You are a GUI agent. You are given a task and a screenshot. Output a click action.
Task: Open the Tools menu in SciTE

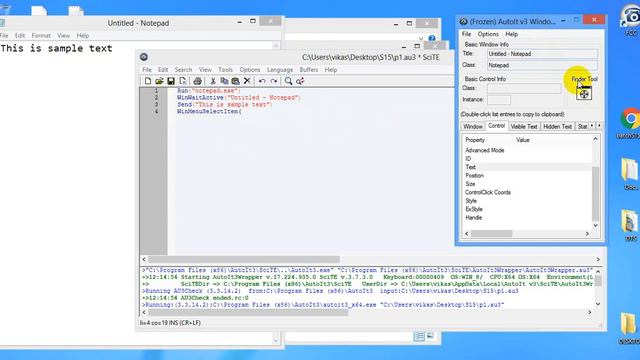[x=225, y=70]
